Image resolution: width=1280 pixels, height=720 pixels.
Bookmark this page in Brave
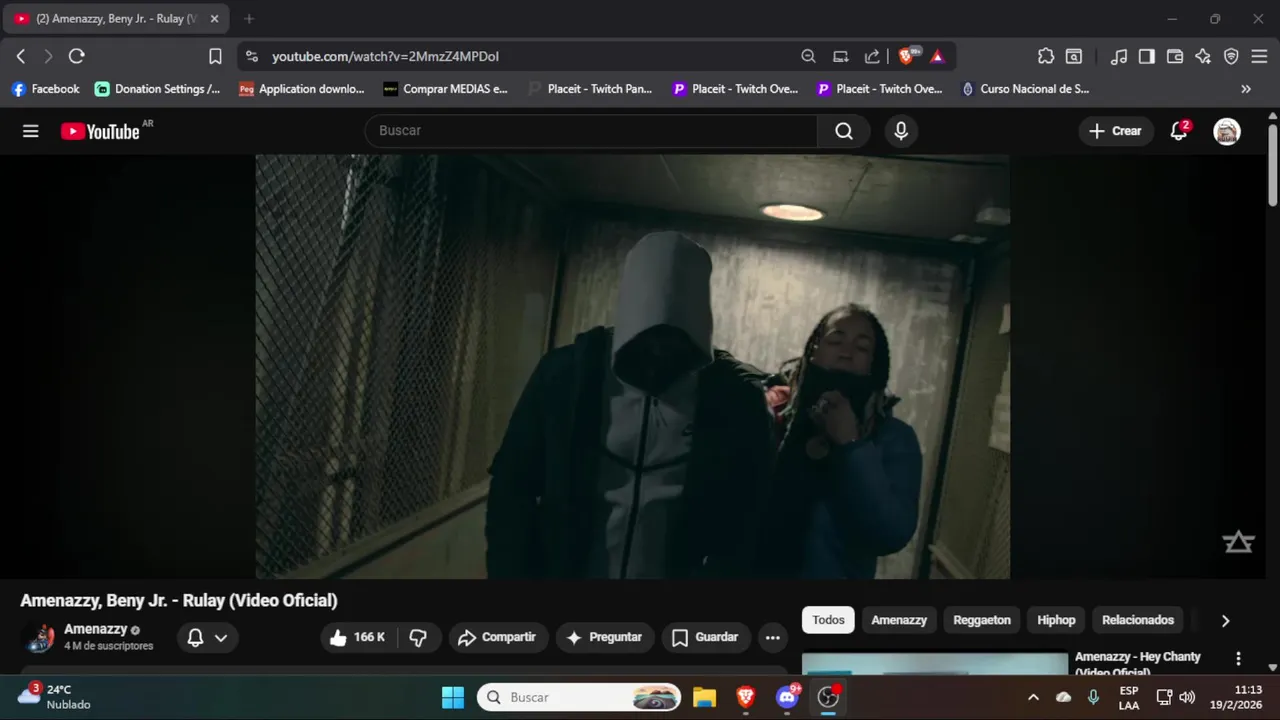[215, 56]
